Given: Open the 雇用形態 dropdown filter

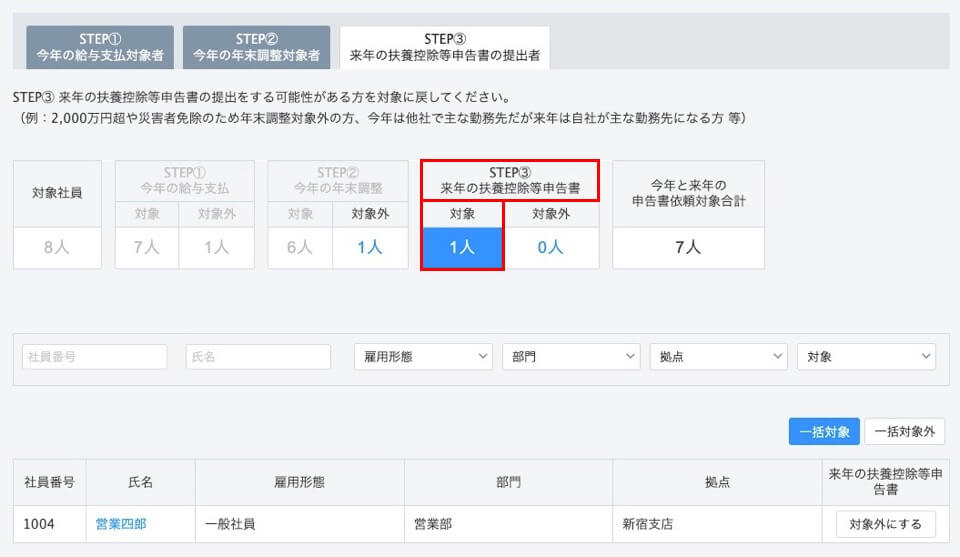Looking at the screenshot, I should click(423, 357).
